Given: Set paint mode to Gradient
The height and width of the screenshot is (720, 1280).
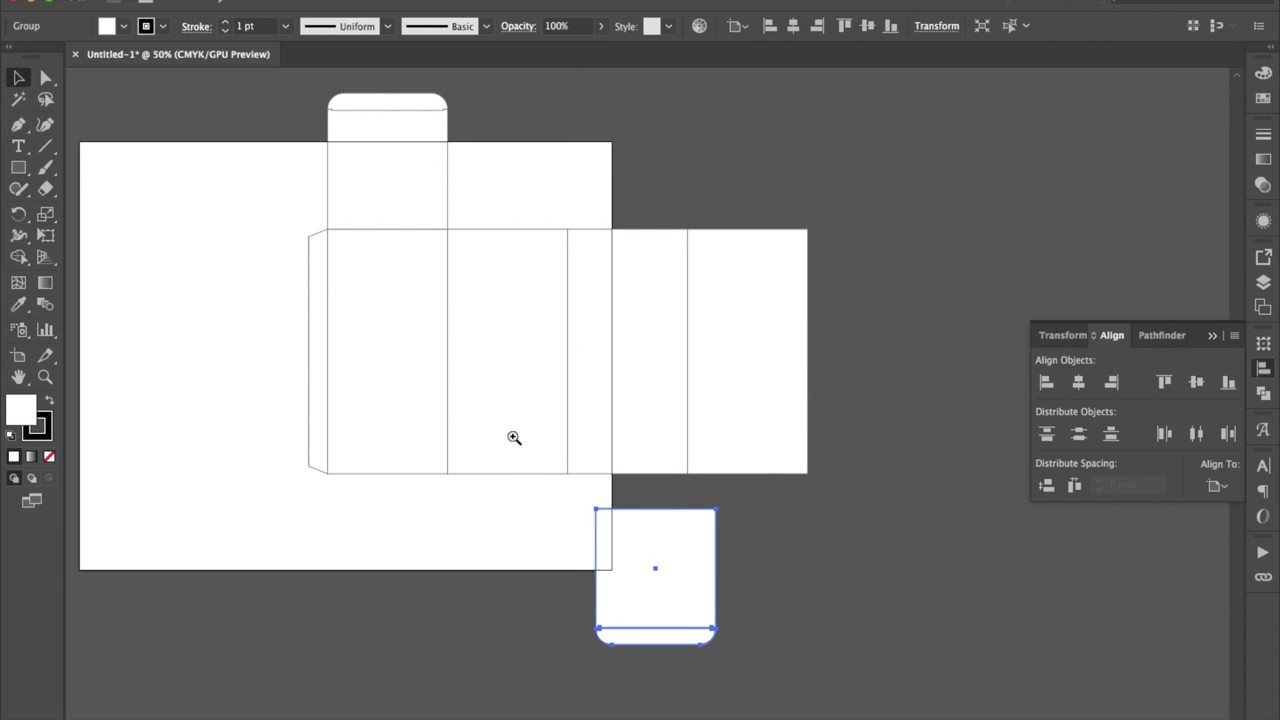Looking at the screenshot, I should pos(31,457).
